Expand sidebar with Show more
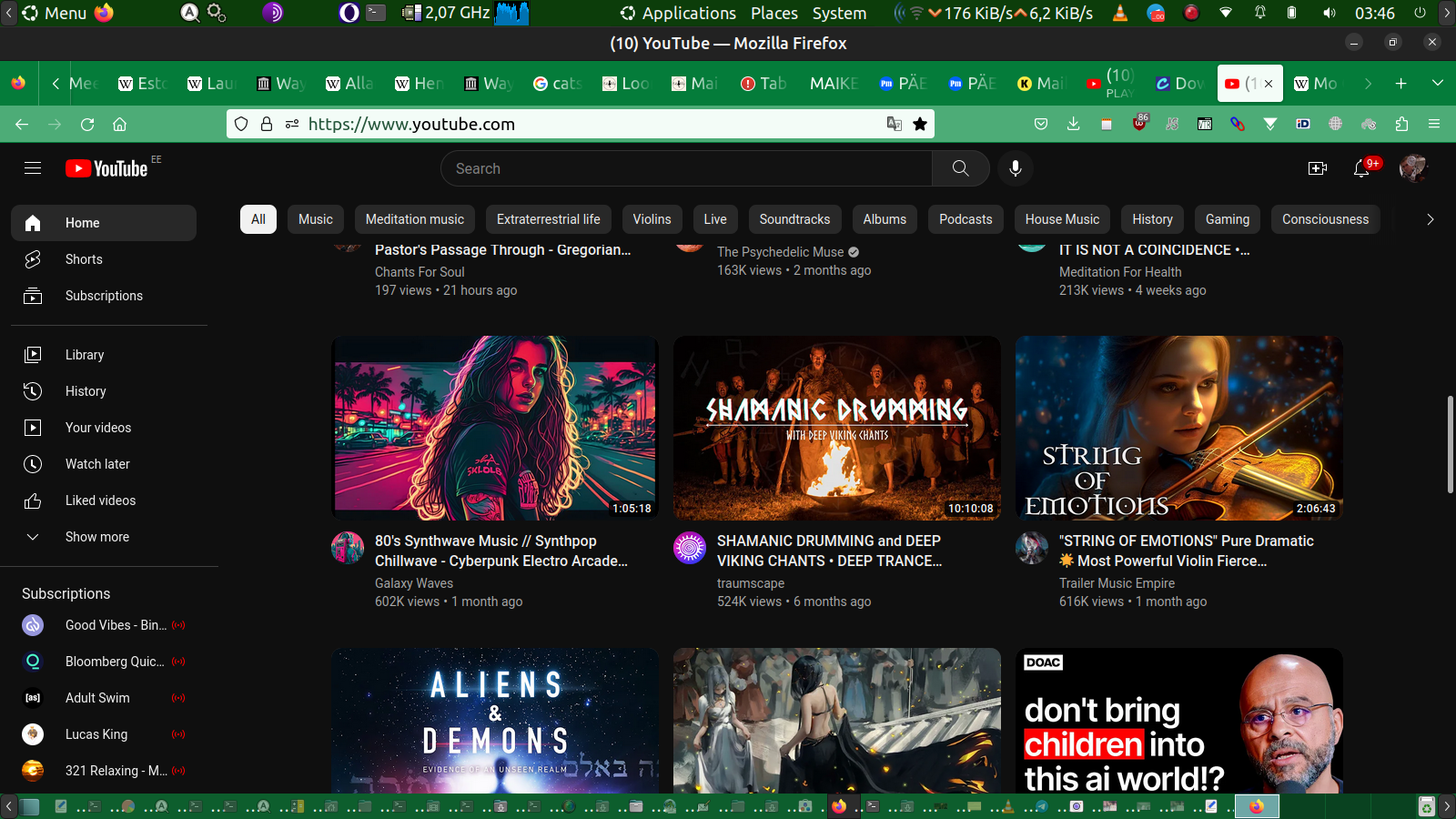 [96, 537]
